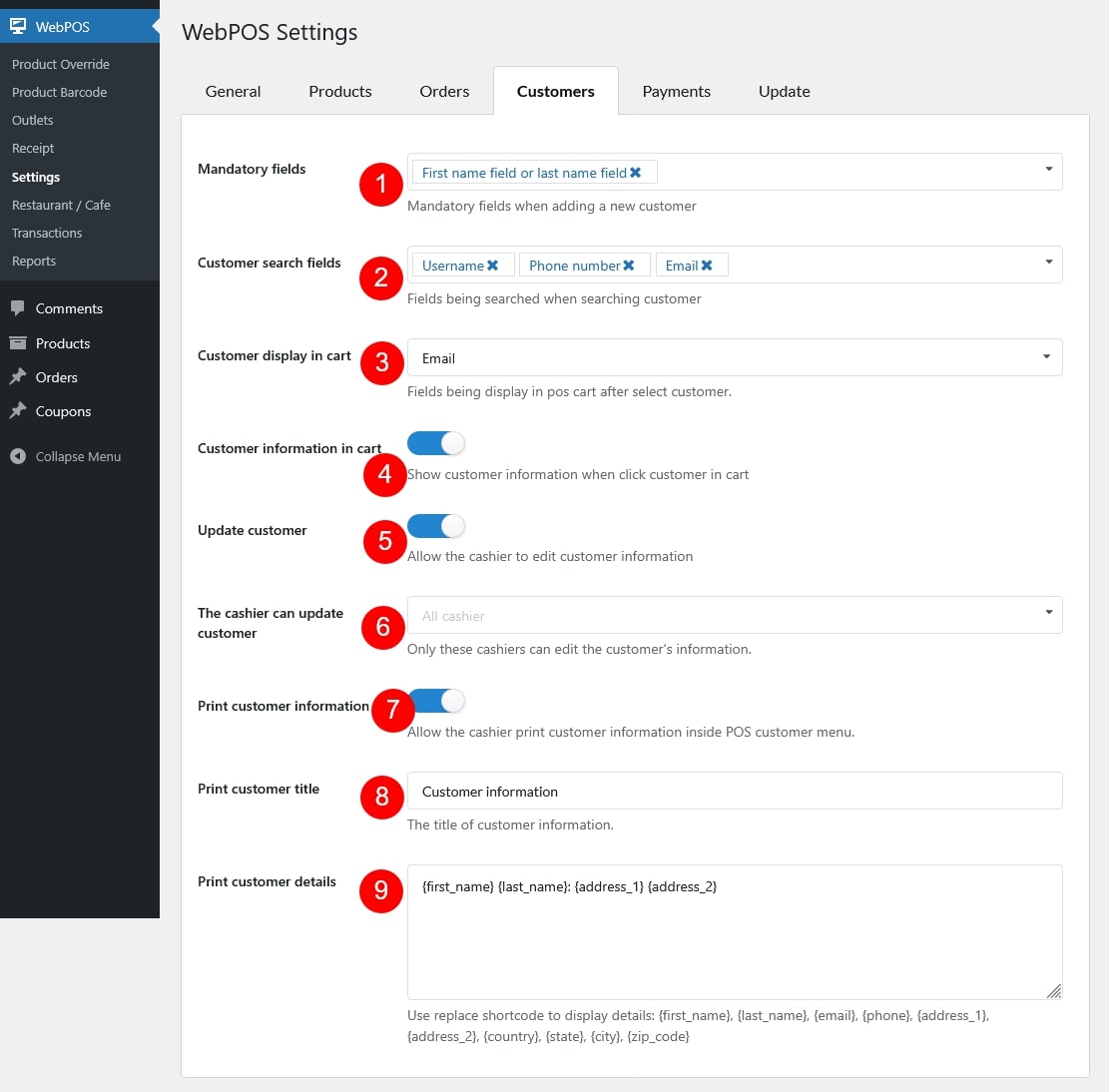Click the Mandatory fields label
This screenshot has width=1109, height=1092.
(252, 169)
